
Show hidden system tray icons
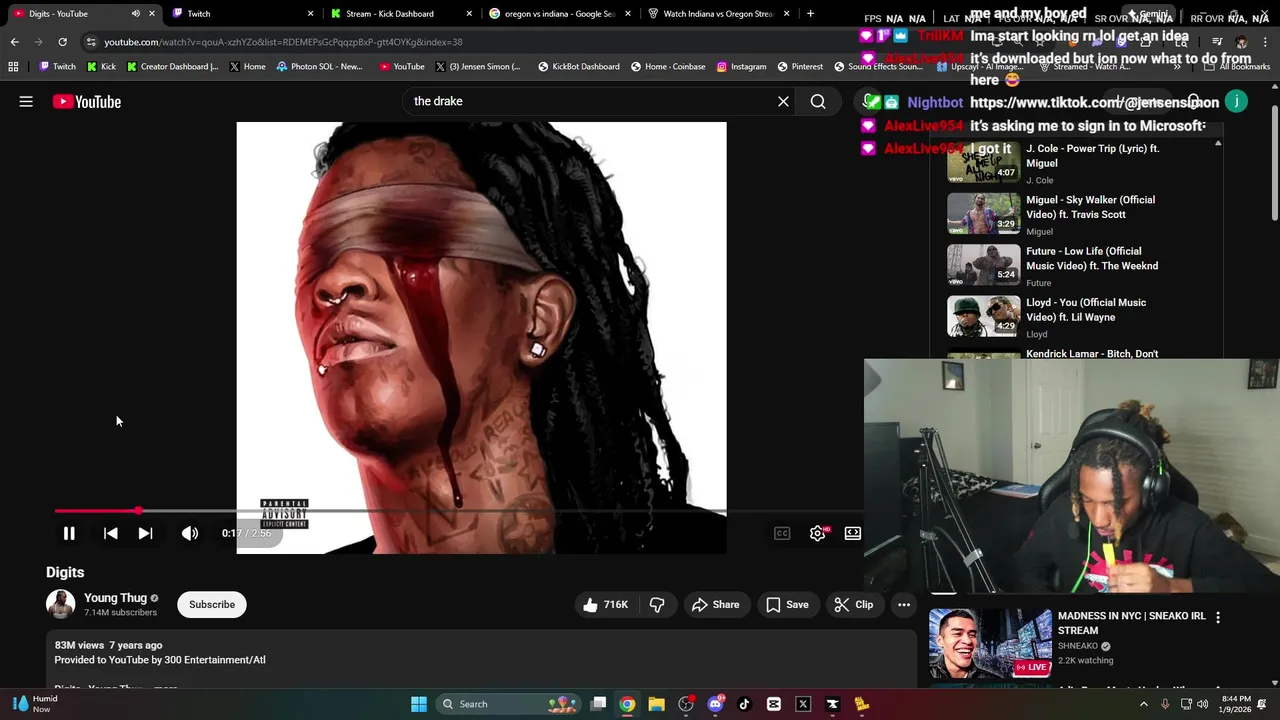(1144, 704)
